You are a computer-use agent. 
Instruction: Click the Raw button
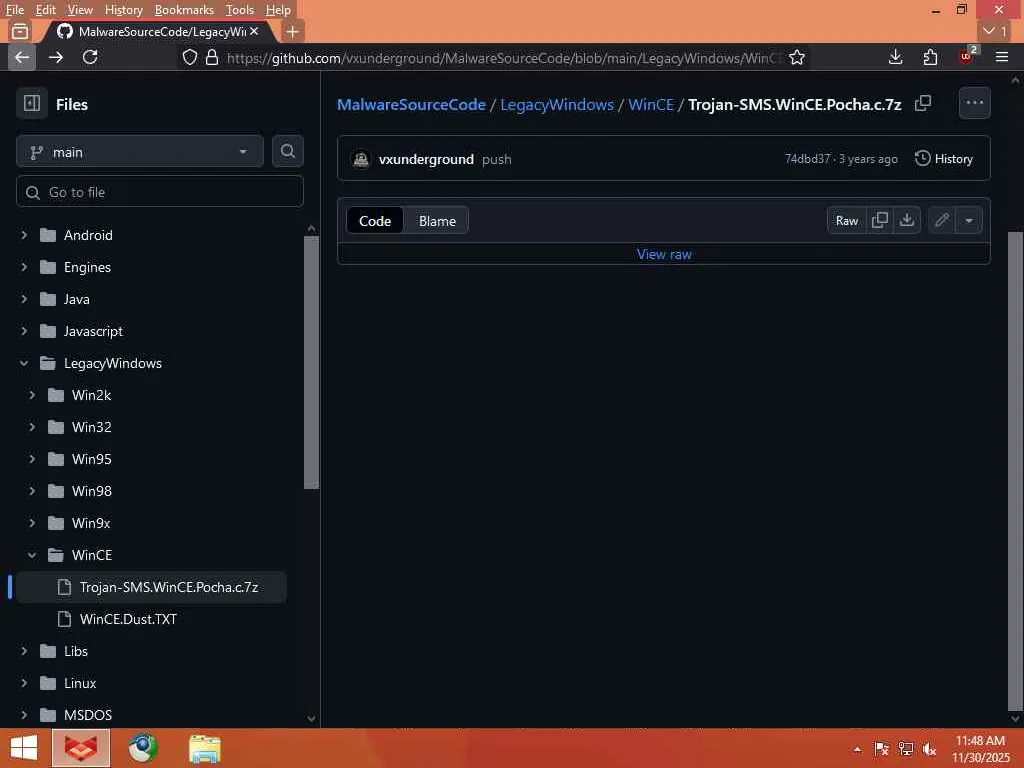point(846,220)
